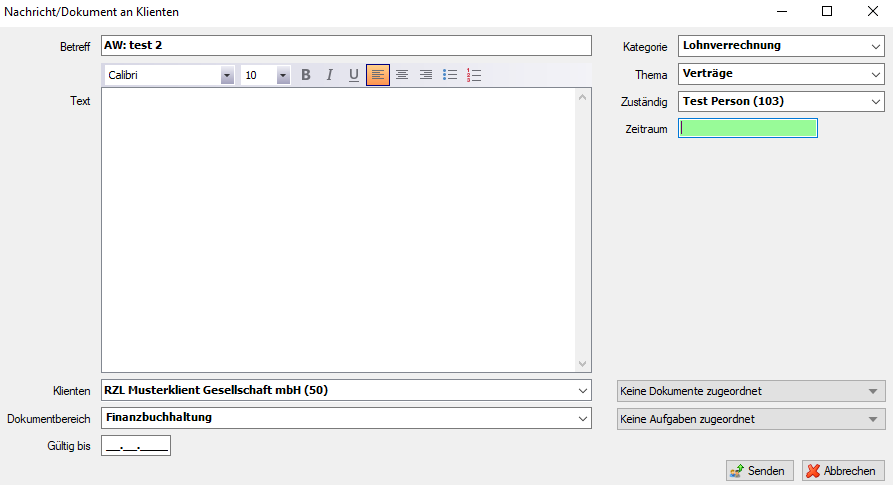This screenshot has height=485, width=893.
Task: Open the Dokumentbereich dropdown
Action: (583, 418)
